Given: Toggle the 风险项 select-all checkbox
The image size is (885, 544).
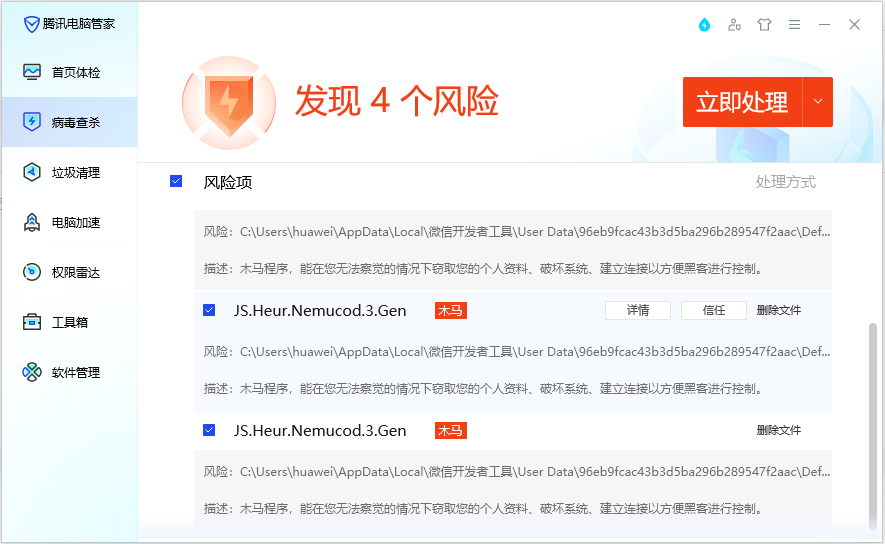Looking at the screenshot, I should [x=176, y=181].
